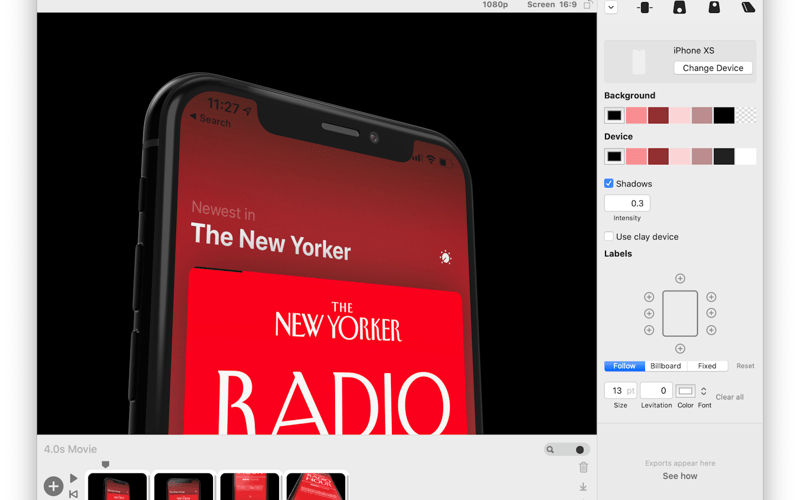
Task: Add a new keyframe with plus button
Action: tap(53, 486)
